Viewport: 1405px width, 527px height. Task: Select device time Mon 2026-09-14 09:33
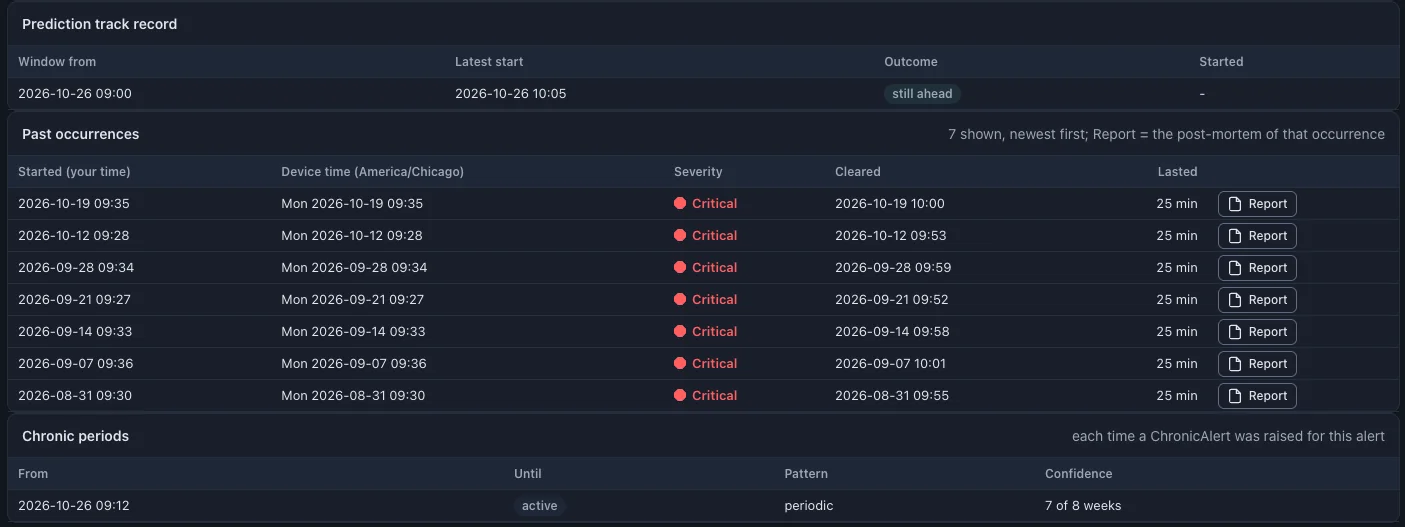tap(353, 332)
